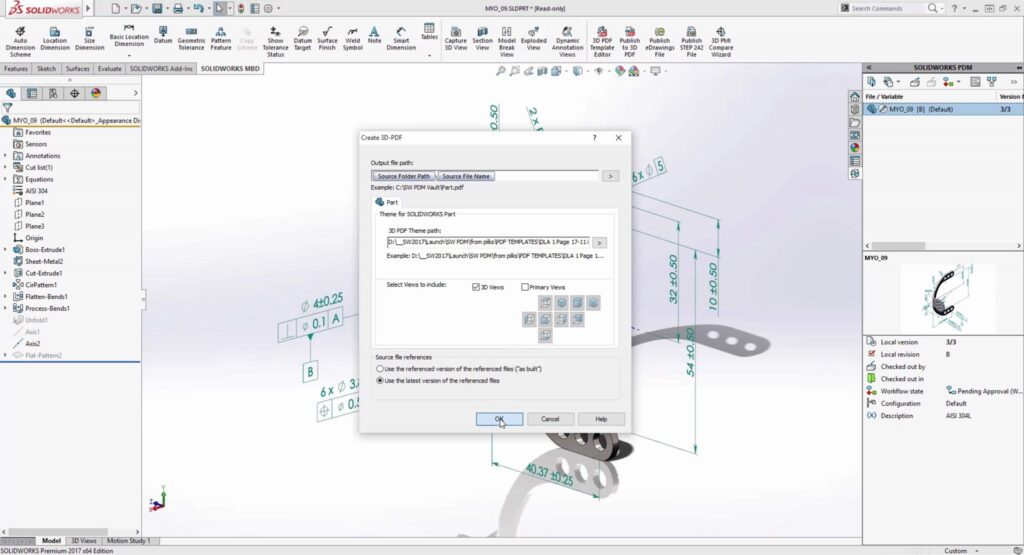Click Model Break View
1024x555 pixels.
tap(507, 42)
